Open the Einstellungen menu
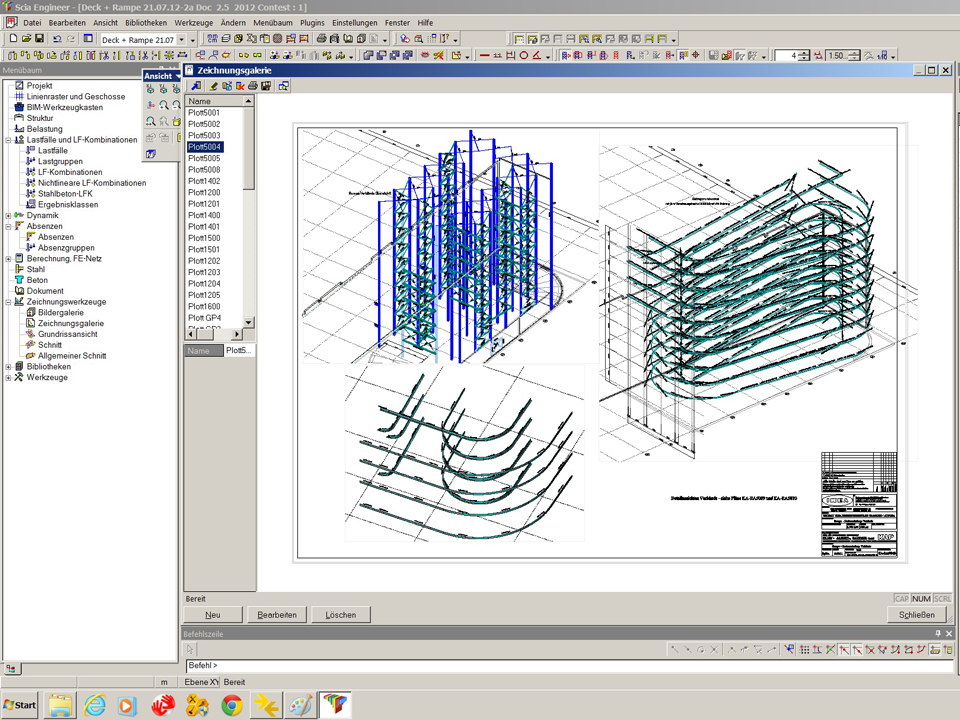 tap(355, 22)
